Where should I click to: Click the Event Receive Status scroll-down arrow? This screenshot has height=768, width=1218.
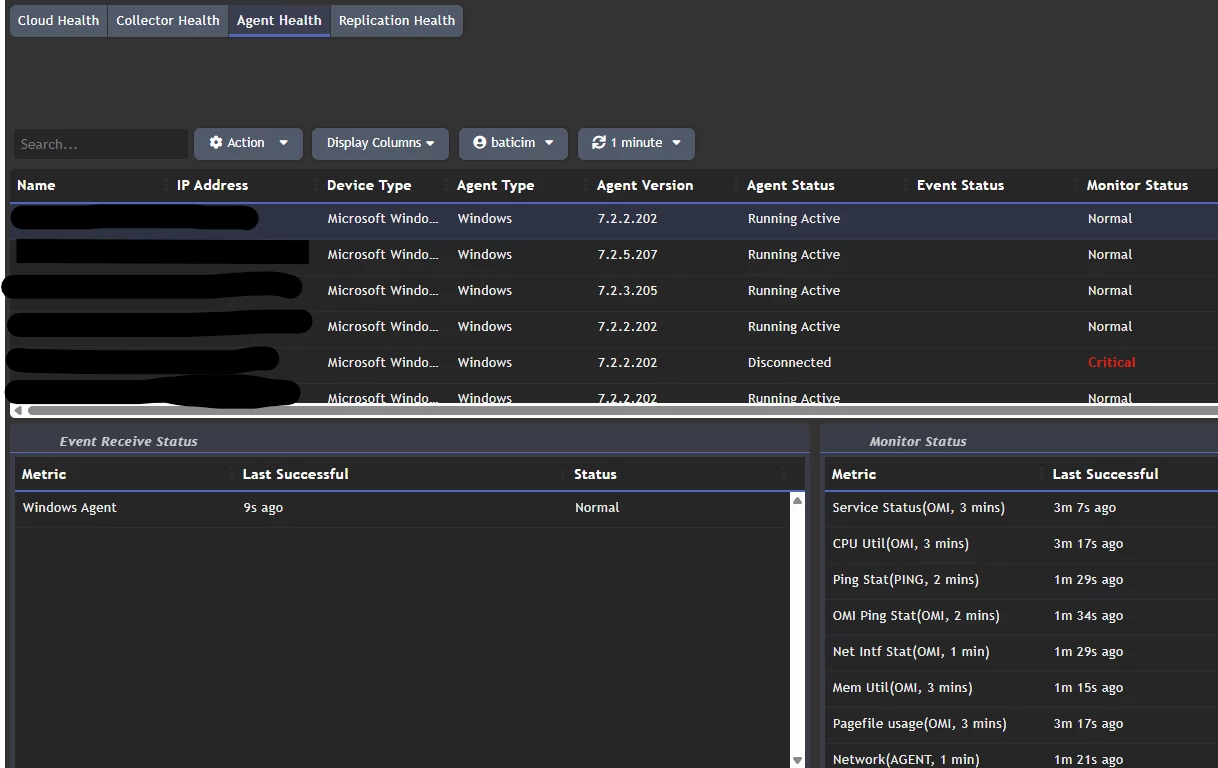coord(797,760)
